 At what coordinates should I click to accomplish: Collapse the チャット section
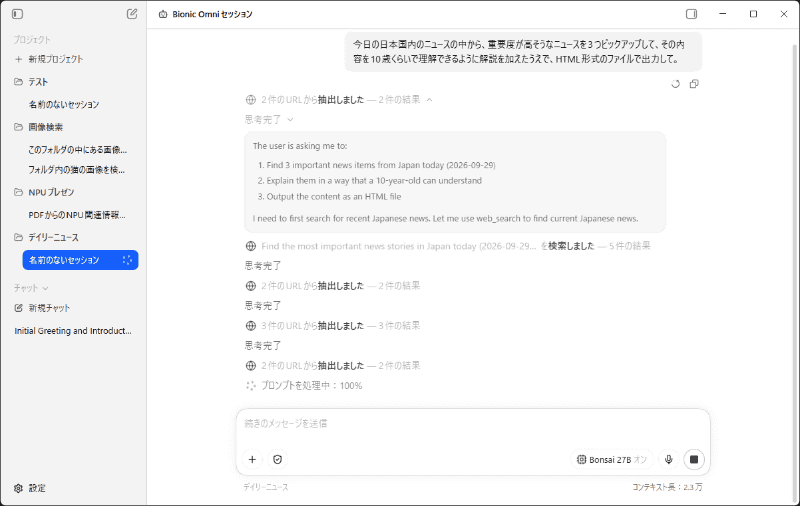(31, 288)
